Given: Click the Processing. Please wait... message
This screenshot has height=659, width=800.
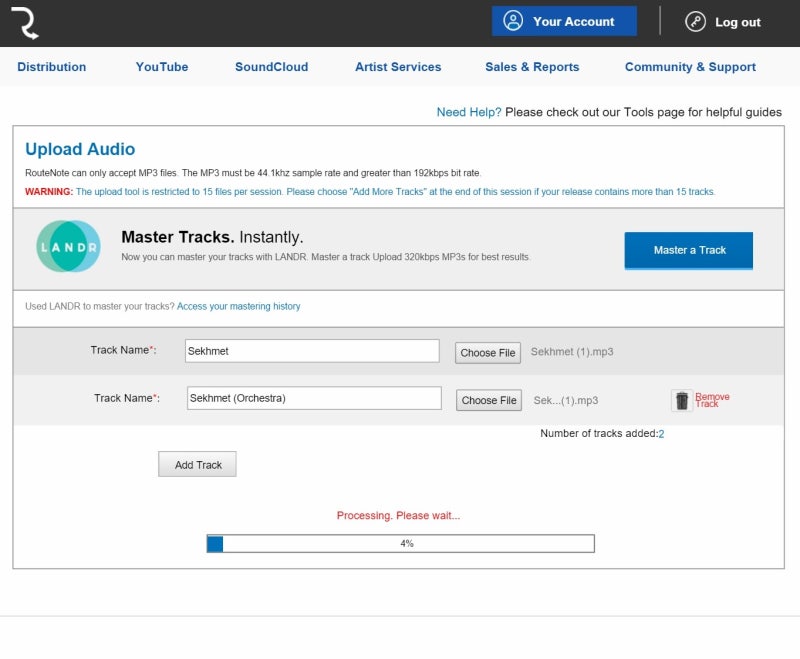Looking at the screenshot, I should [x=398, y=516].
